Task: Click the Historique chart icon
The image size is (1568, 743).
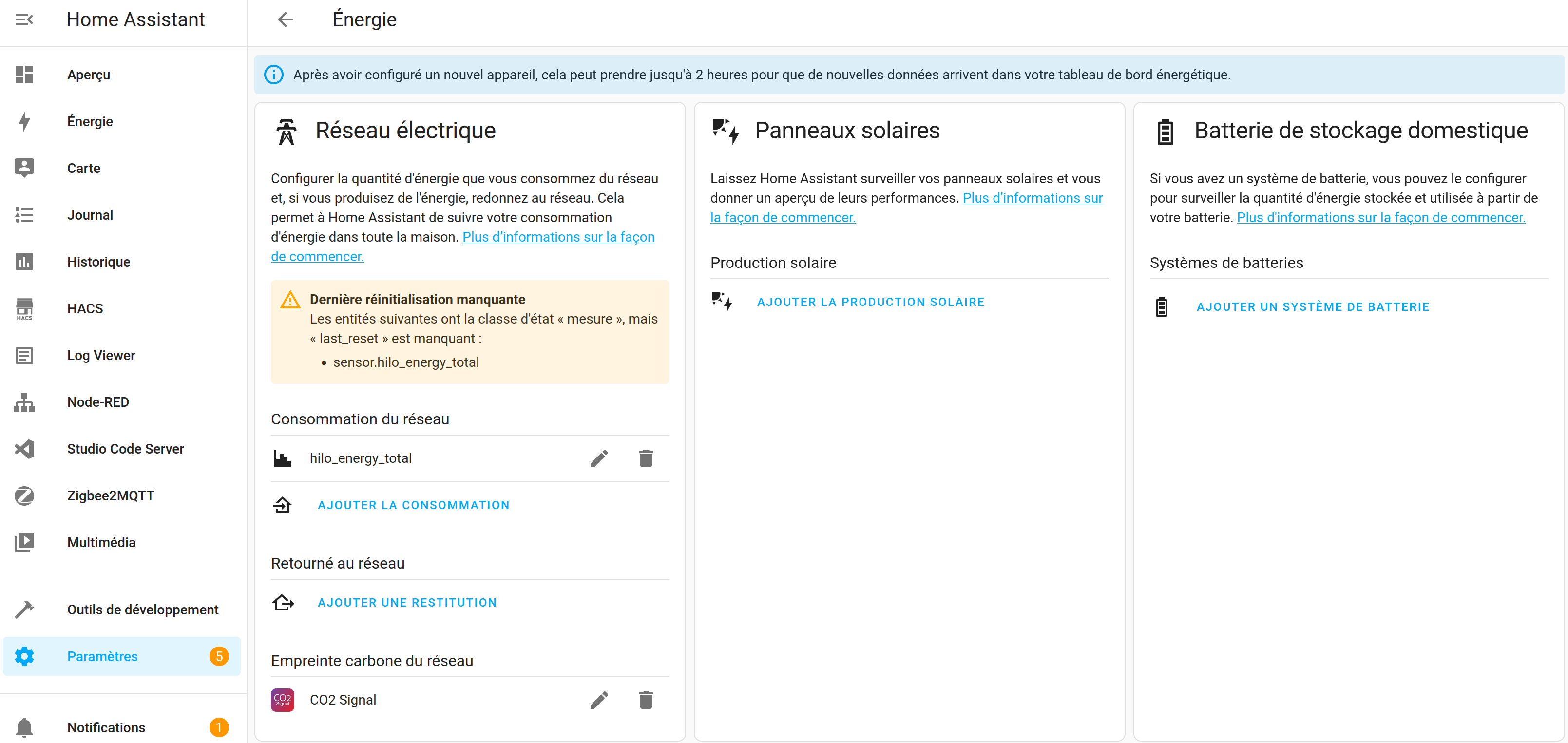Action: (24, 262)
